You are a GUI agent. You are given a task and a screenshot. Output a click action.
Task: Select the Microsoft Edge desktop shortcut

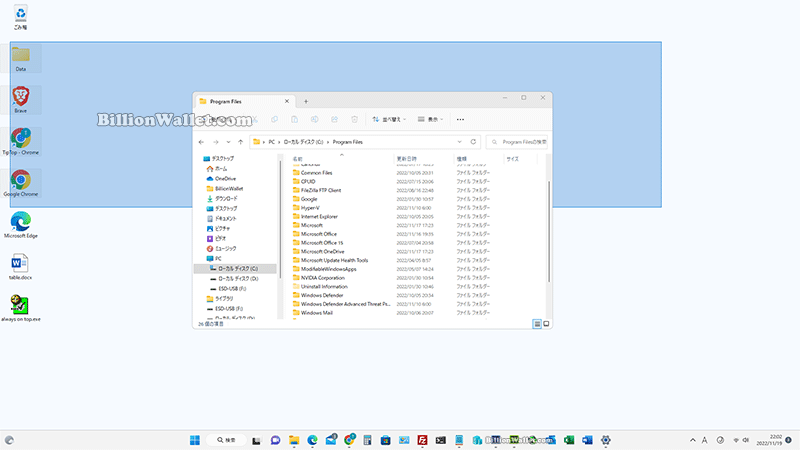tap(20, 226)
